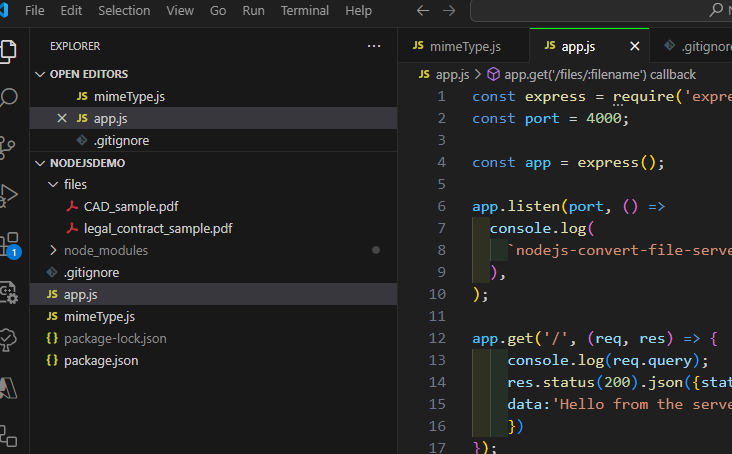This screenshot has width=732, height=454.
Task: Expand the node_modules folder
Action: tap(54, 250)
